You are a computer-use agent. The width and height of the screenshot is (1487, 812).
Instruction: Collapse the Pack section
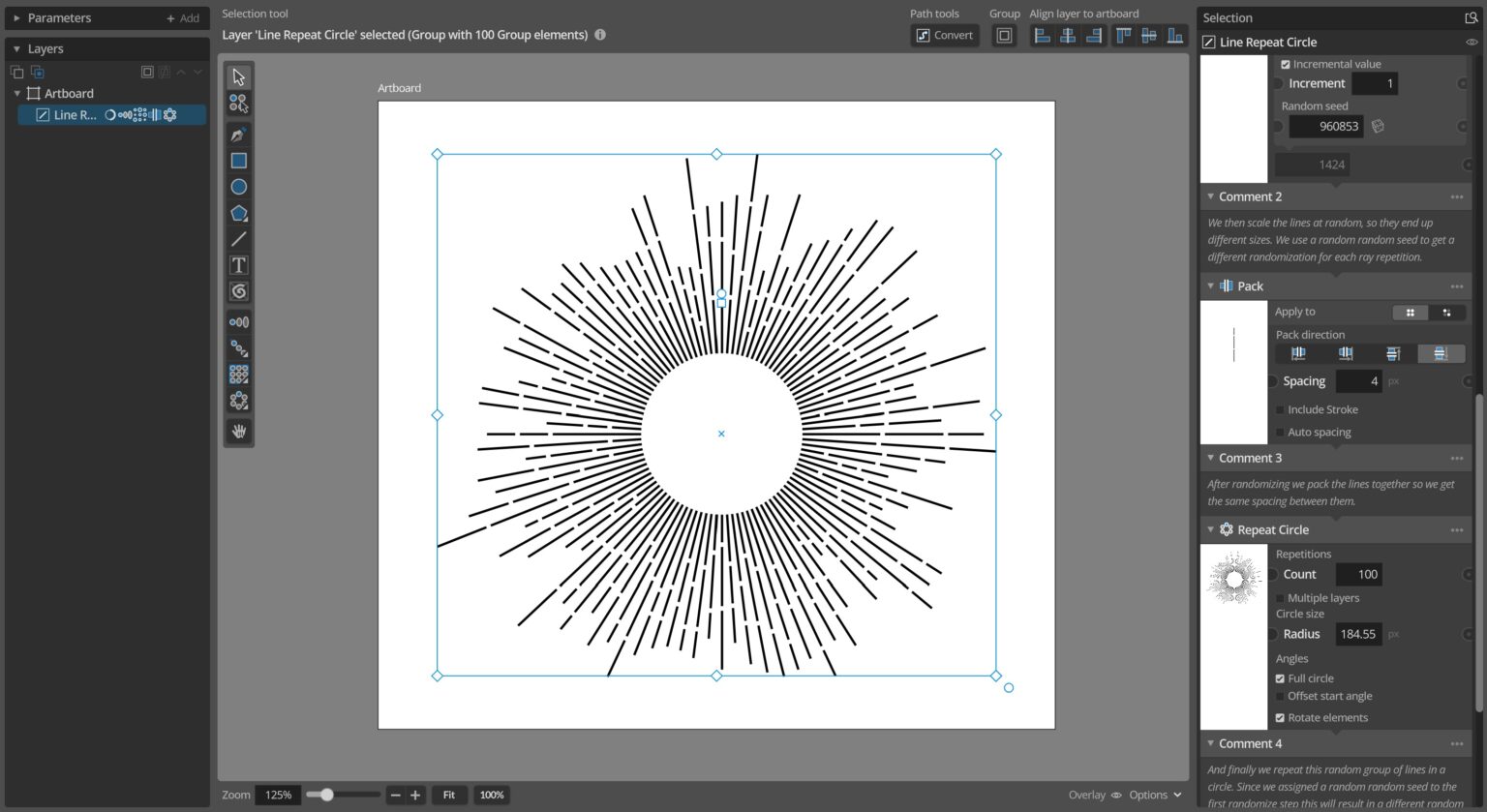point(1210,286)
